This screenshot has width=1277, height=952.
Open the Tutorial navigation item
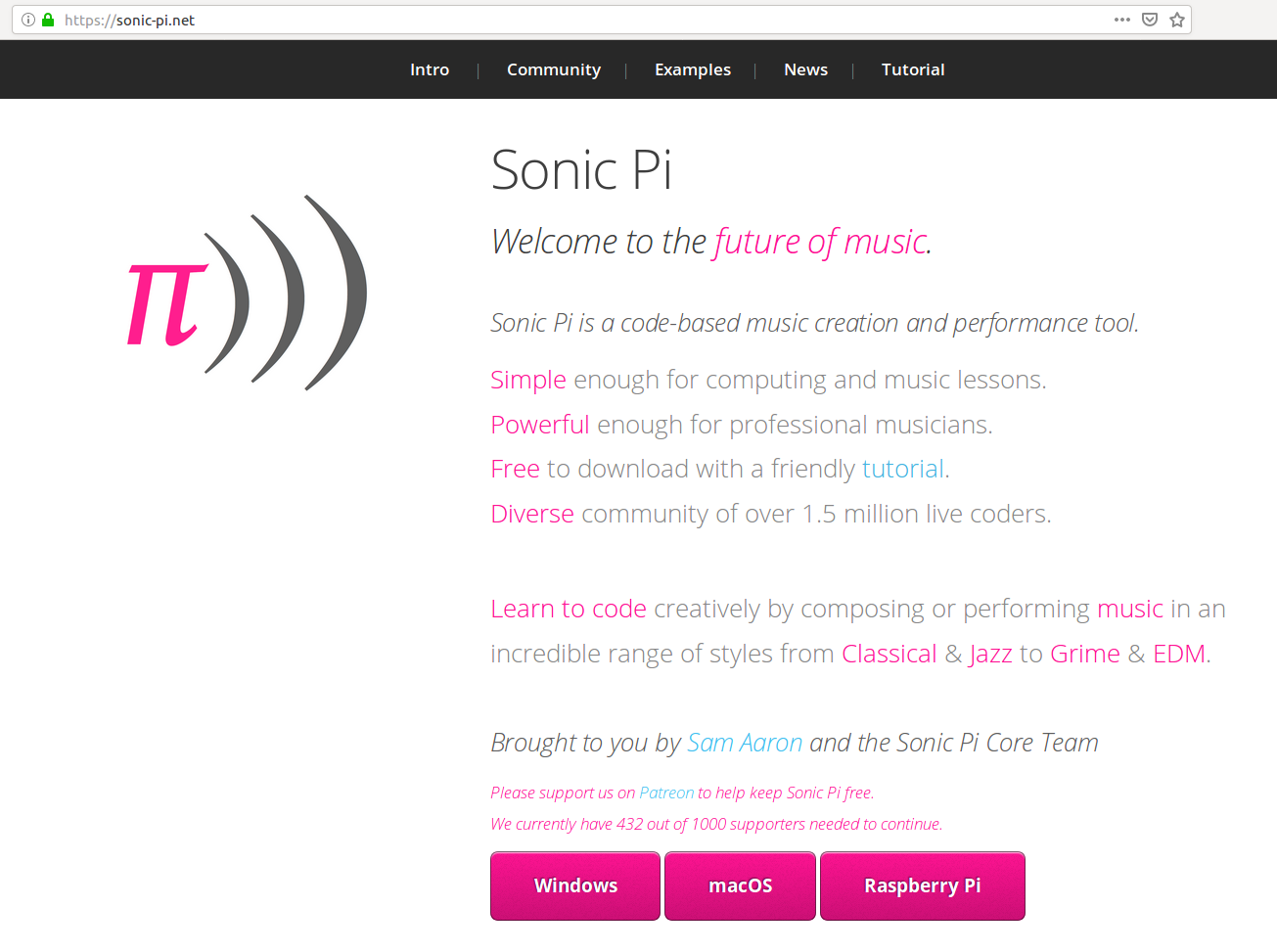point(913,69)
